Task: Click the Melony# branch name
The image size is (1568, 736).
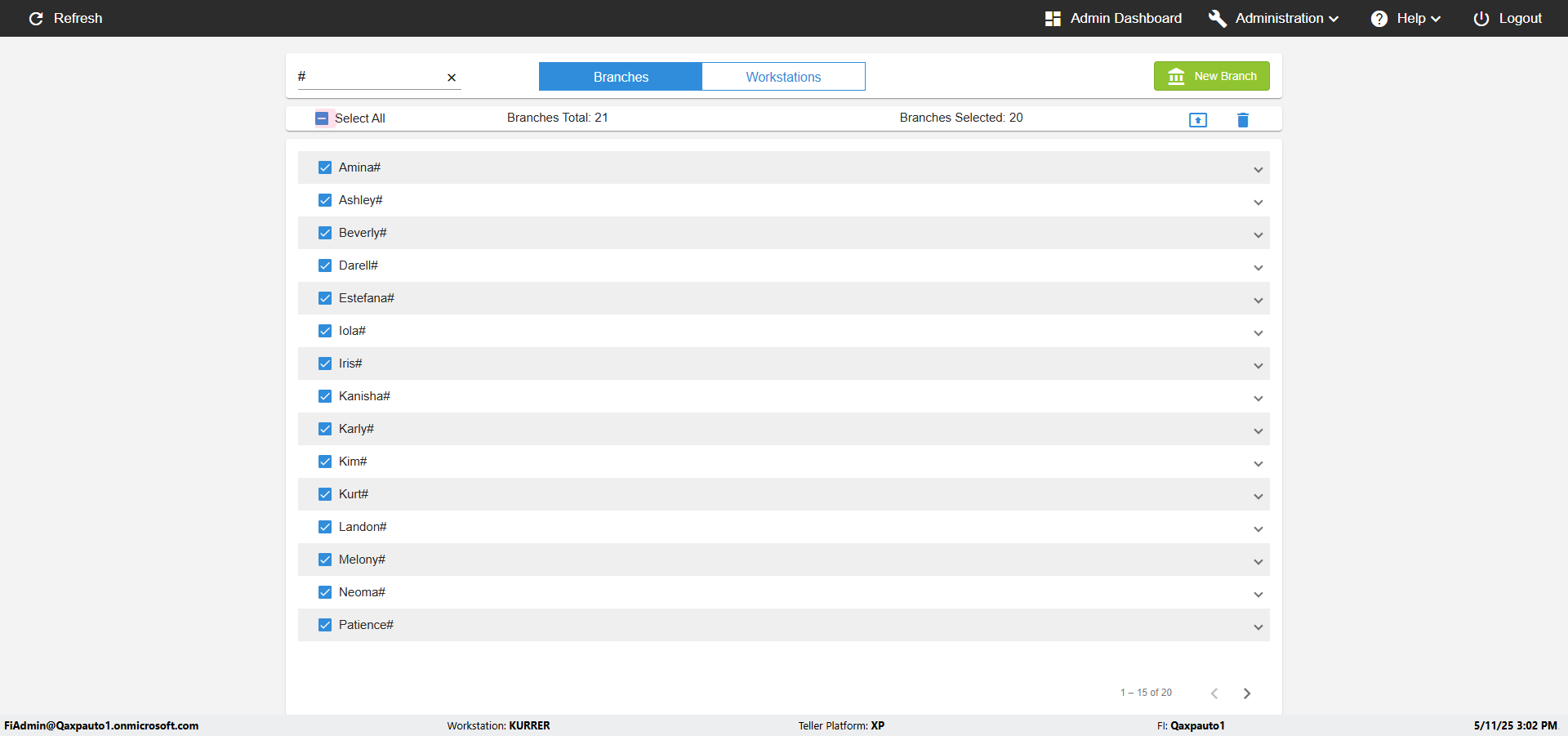Action: [x=362, y=560]
